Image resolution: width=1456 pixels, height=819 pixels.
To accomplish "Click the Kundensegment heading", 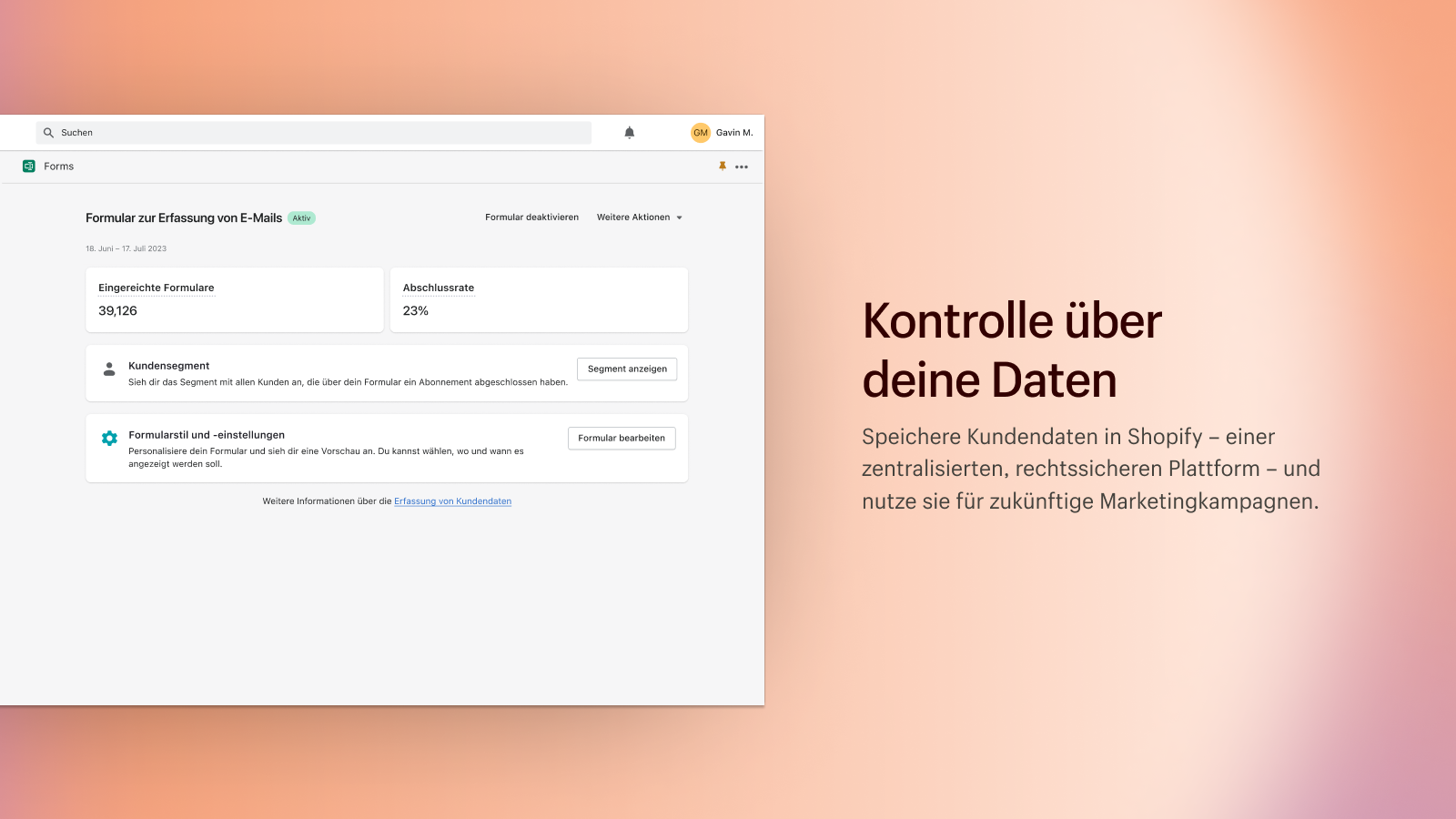I will tap(169, 366).
